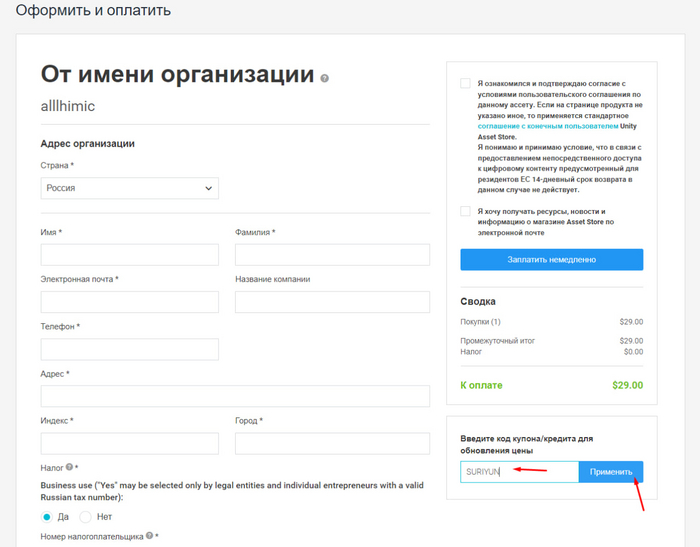Click the Покупки (1) summary row
This screenshot has width=700, height=547.
552,322
